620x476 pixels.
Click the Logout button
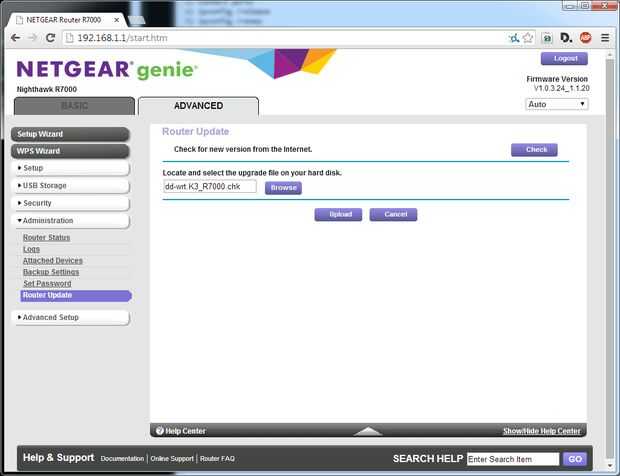click(x=564, y=59)
